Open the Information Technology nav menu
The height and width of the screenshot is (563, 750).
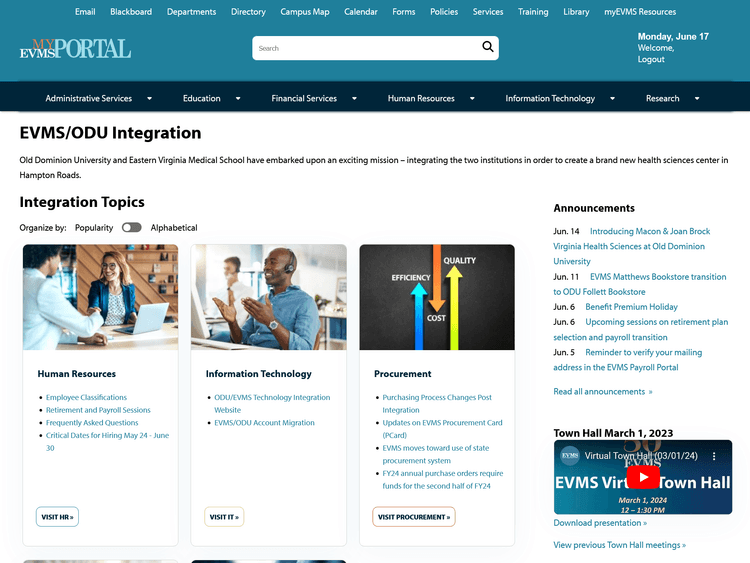(x=550, y=98)
